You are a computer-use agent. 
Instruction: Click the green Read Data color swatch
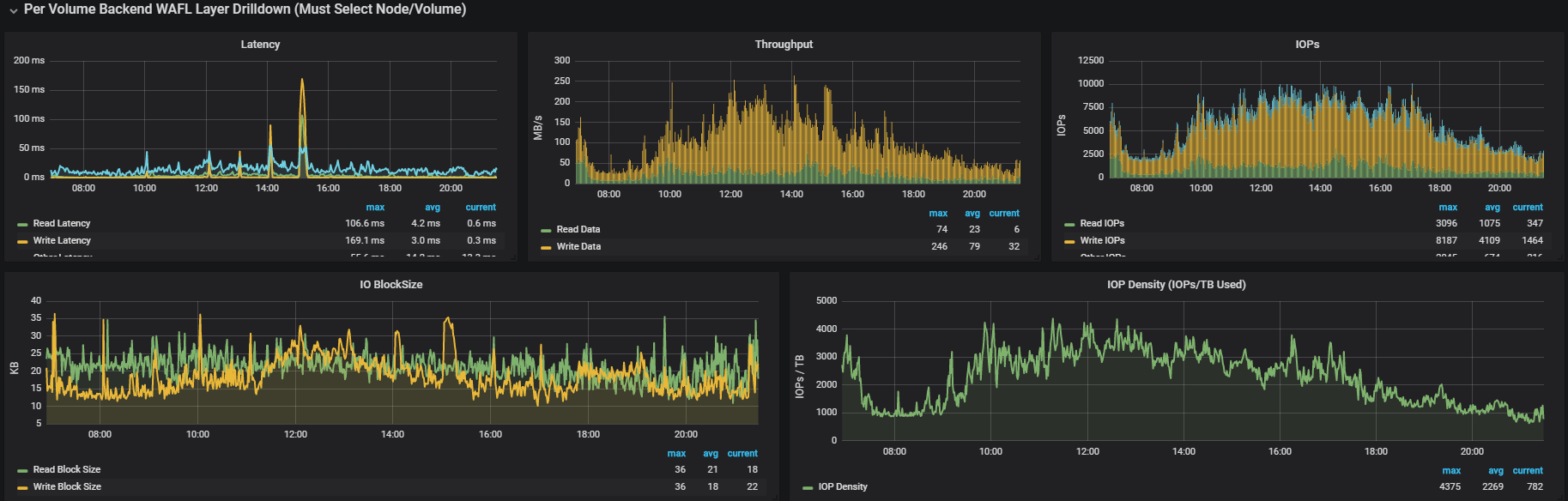[546, 231]
